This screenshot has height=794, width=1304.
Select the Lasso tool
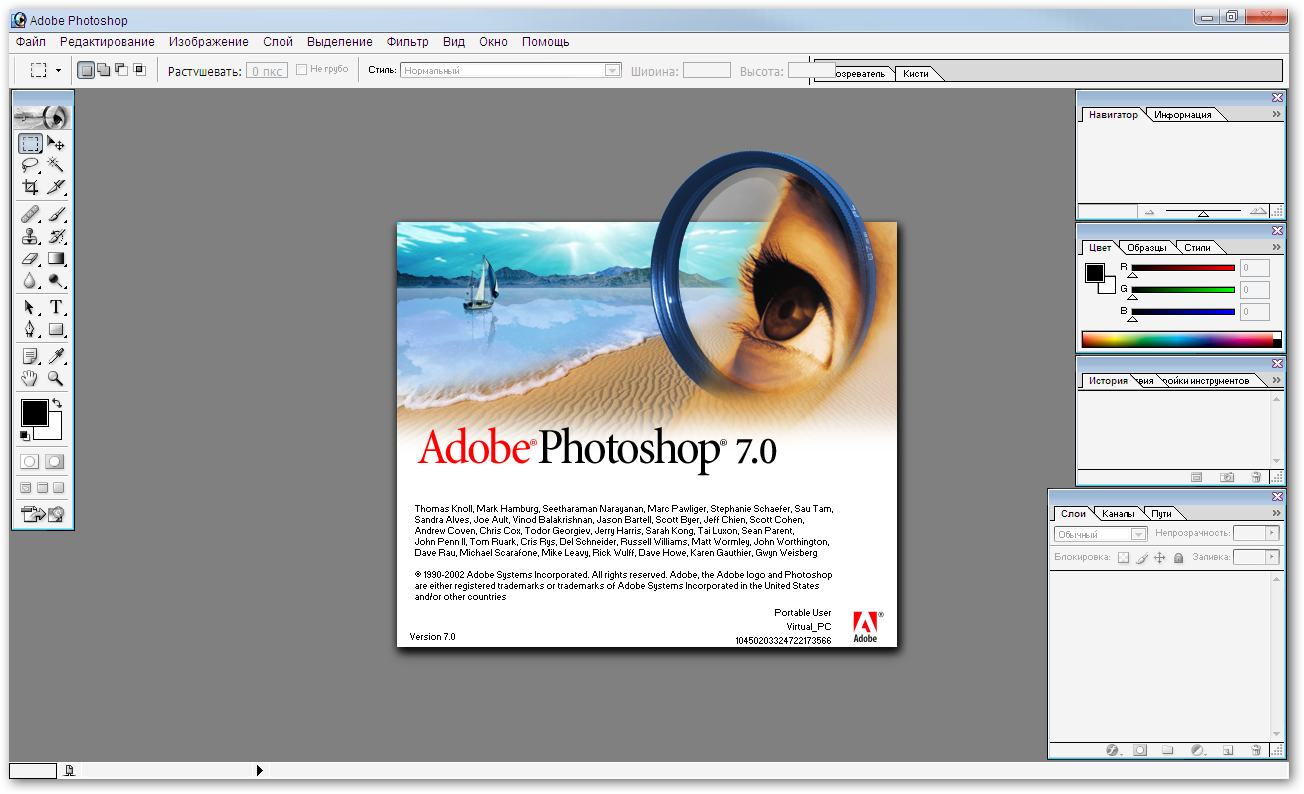(x=31, y=165)
